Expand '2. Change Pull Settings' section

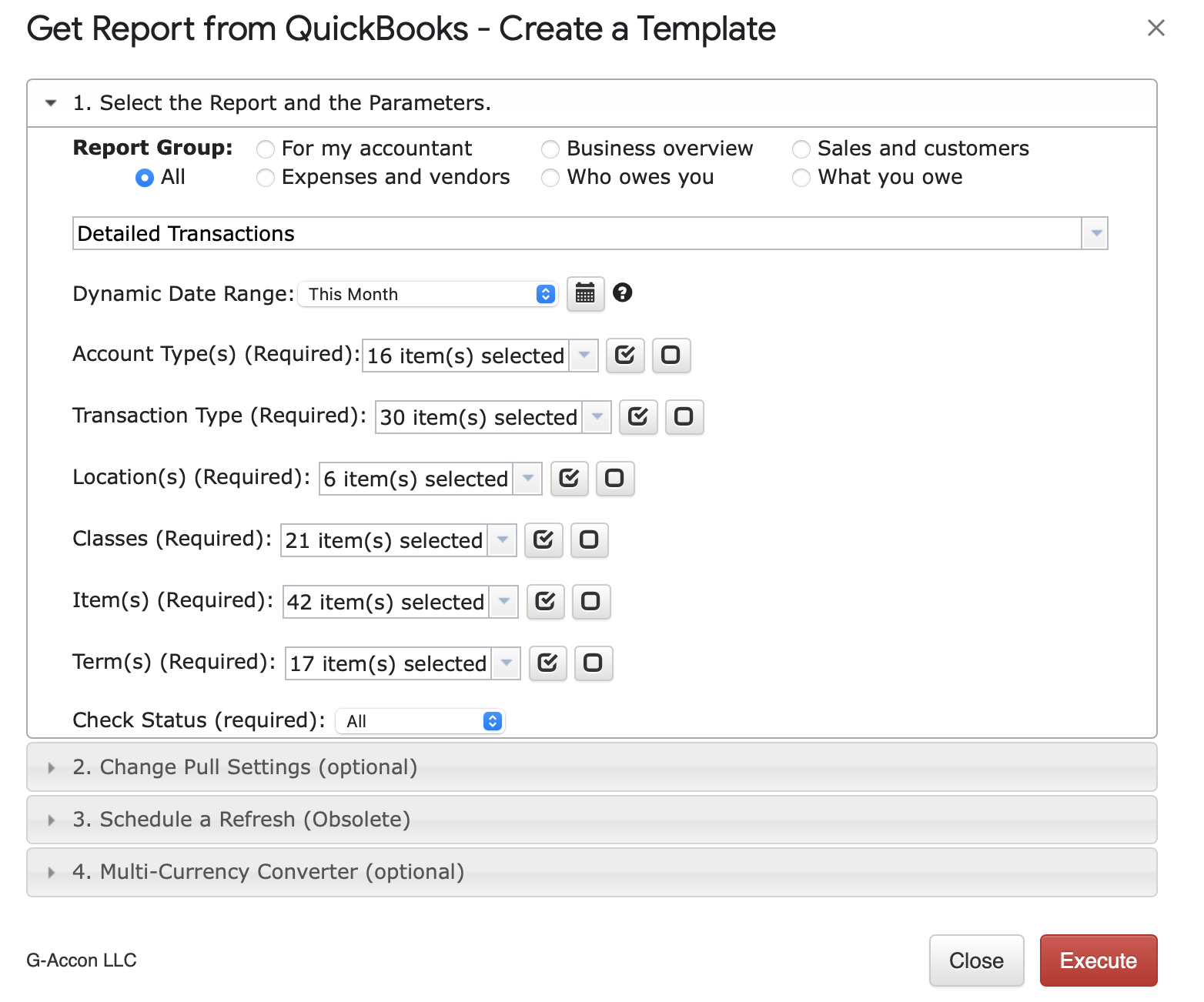(245, 767)
